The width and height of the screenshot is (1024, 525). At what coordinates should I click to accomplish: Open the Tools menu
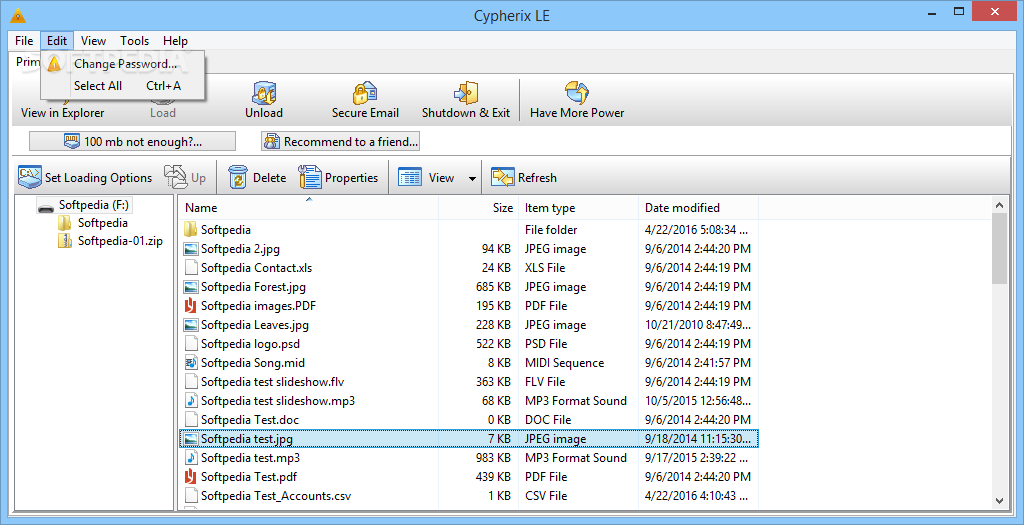coord(135,40)
